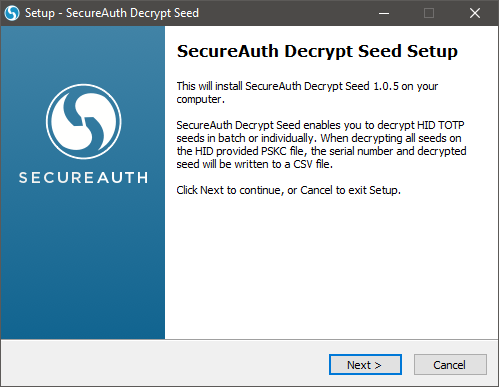Viewport: 499px width, 387px height.
Task: Click the SecureAuth icon in the title bar
Action: tap(12, 13)
